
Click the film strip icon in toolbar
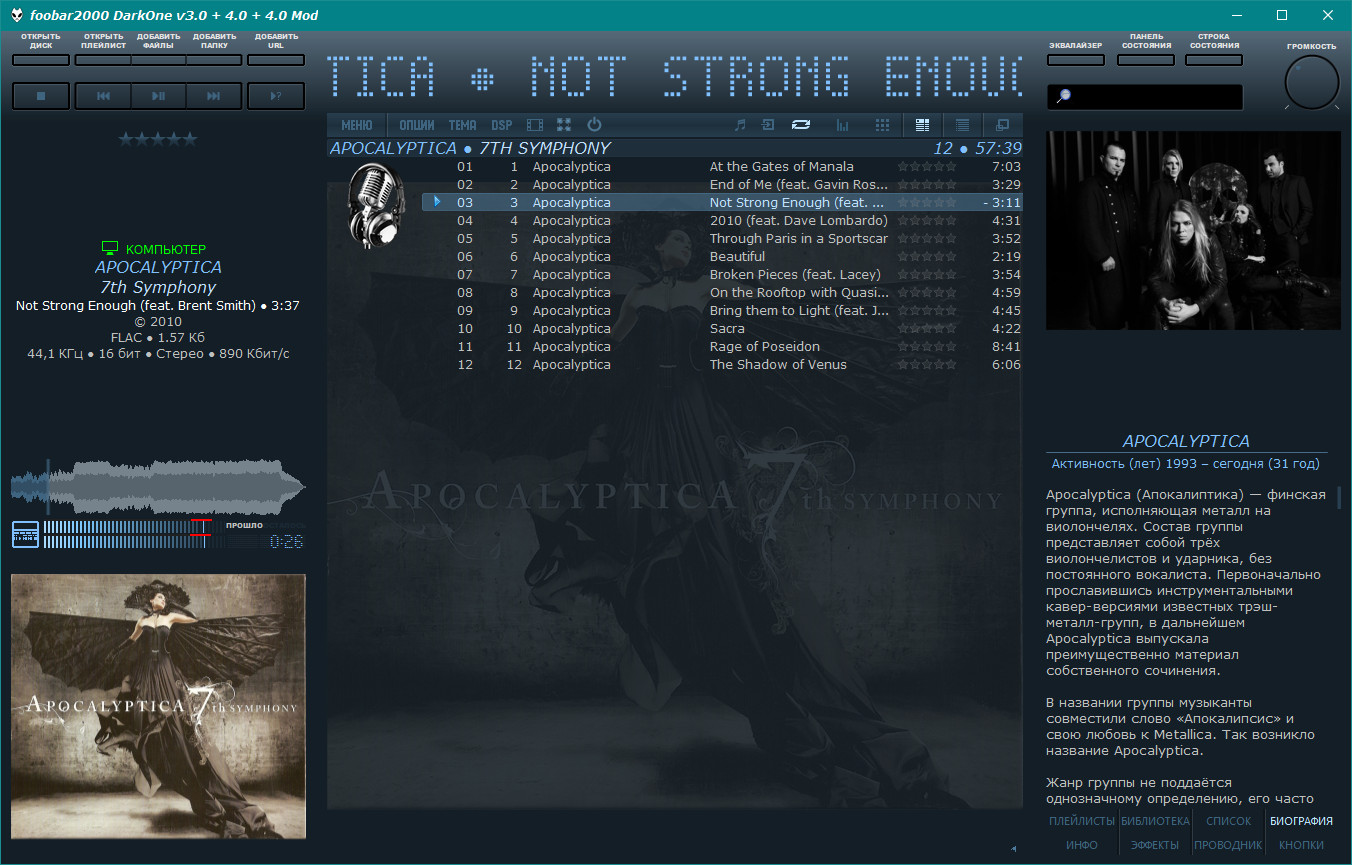click(535, 125)
